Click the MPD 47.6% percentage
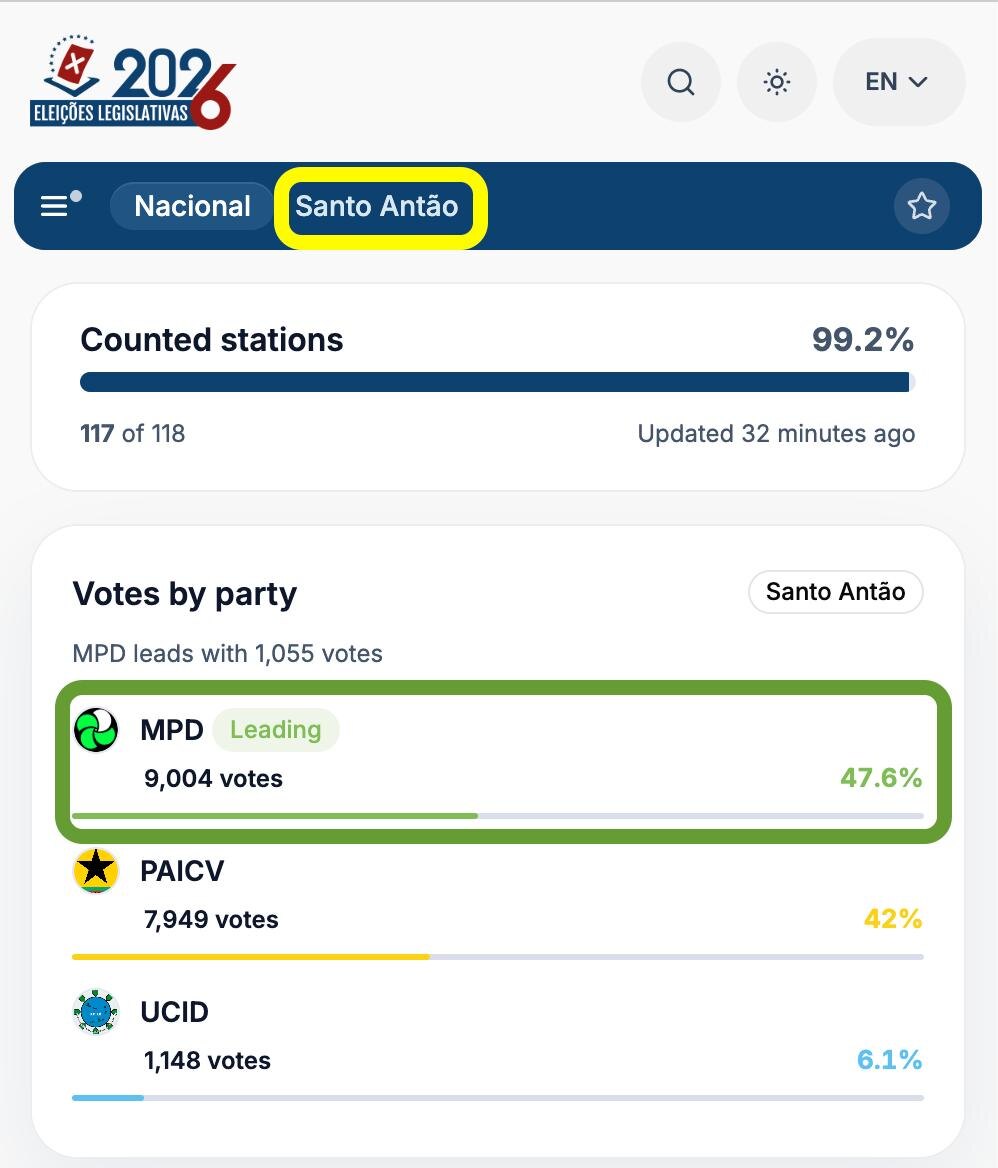Image resolution: width=998 pixels, height=1168 pixels. [x=881, y=778]
